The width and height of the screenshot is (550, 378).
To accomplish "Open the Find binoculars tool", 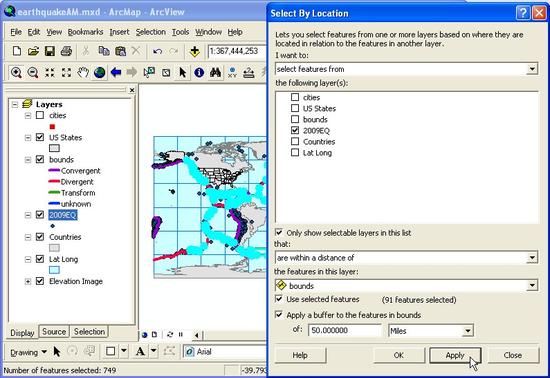I will tap(215, 73).
